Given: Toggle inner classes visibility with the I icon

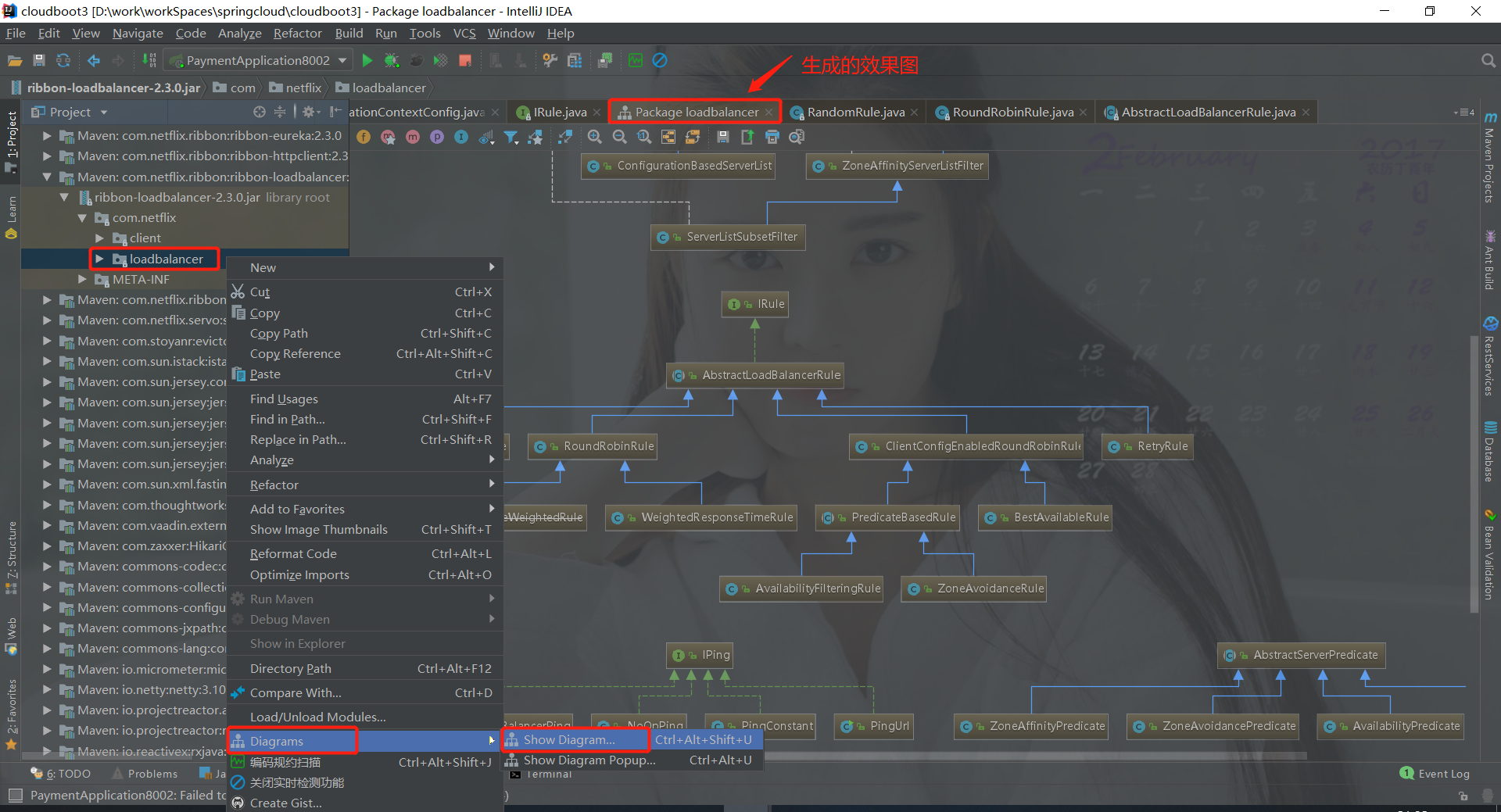Looking at the screenshot, I should [x=461, y=137].
